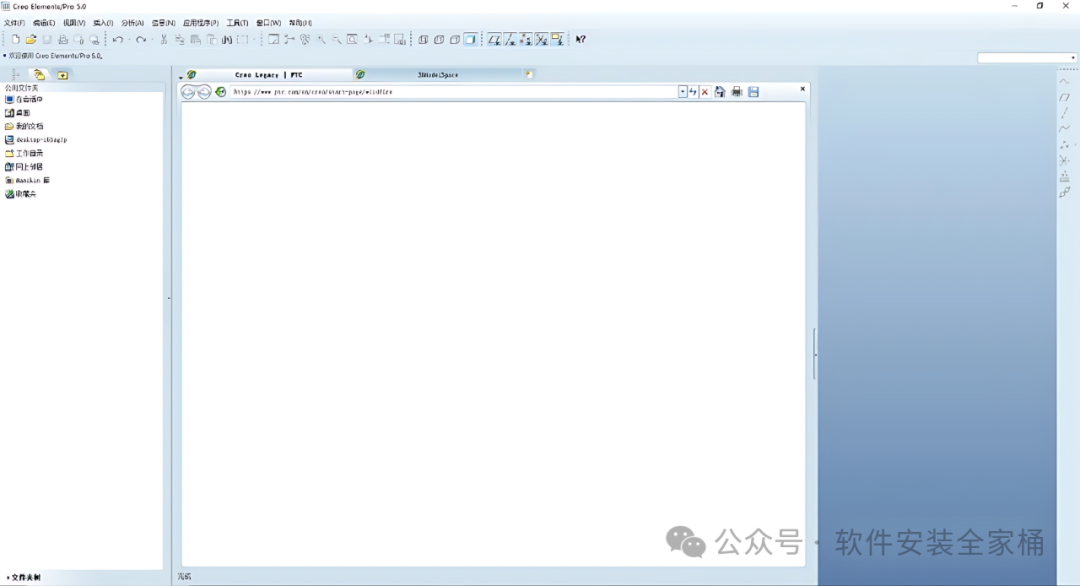The image size is (1080, 586).
Task: Click the Zoom Out magnifier icon
Action: (336, 39)
